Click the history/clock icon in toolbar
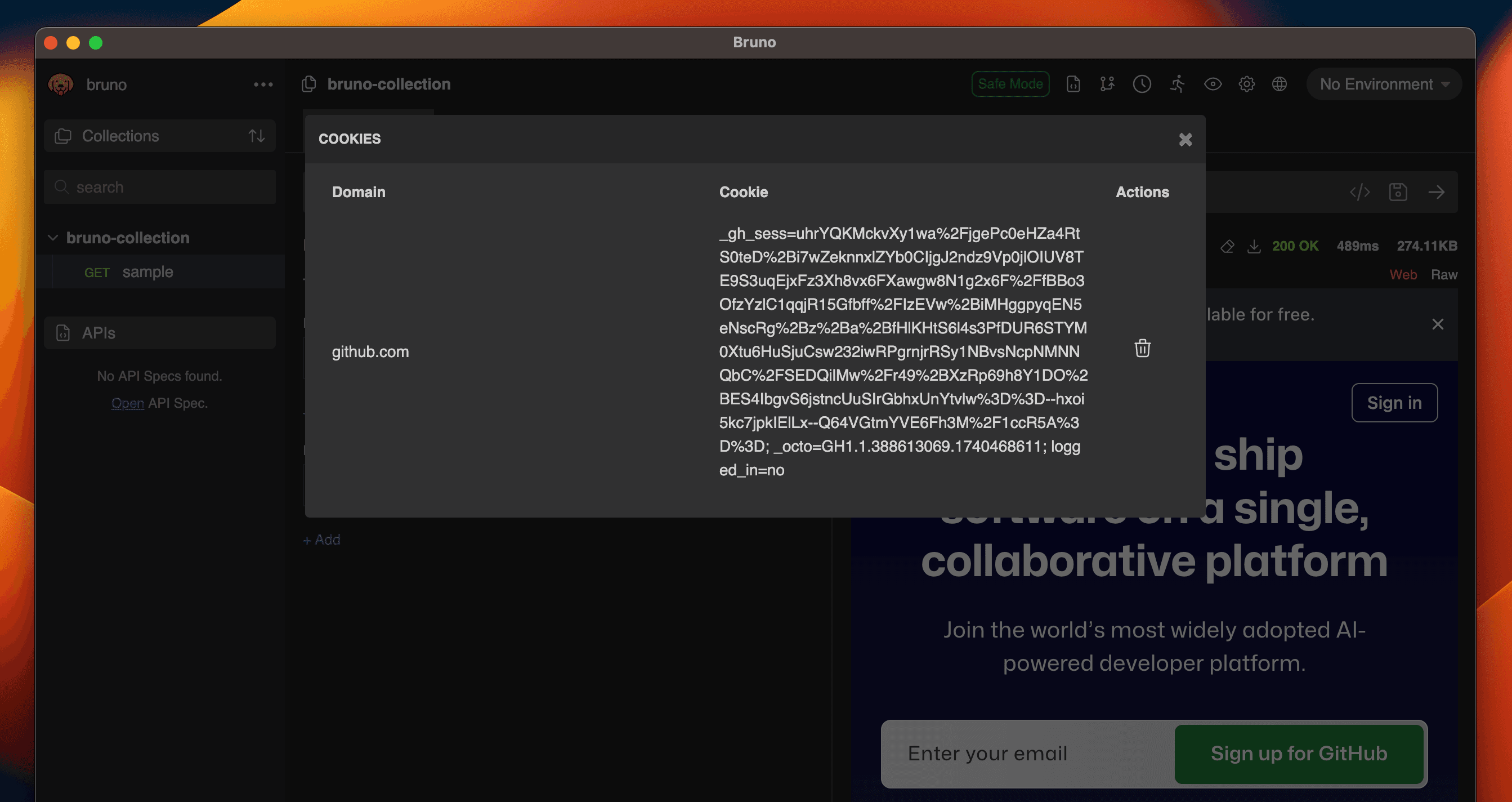The image size is (1512, 802). tap(1140, 84)
